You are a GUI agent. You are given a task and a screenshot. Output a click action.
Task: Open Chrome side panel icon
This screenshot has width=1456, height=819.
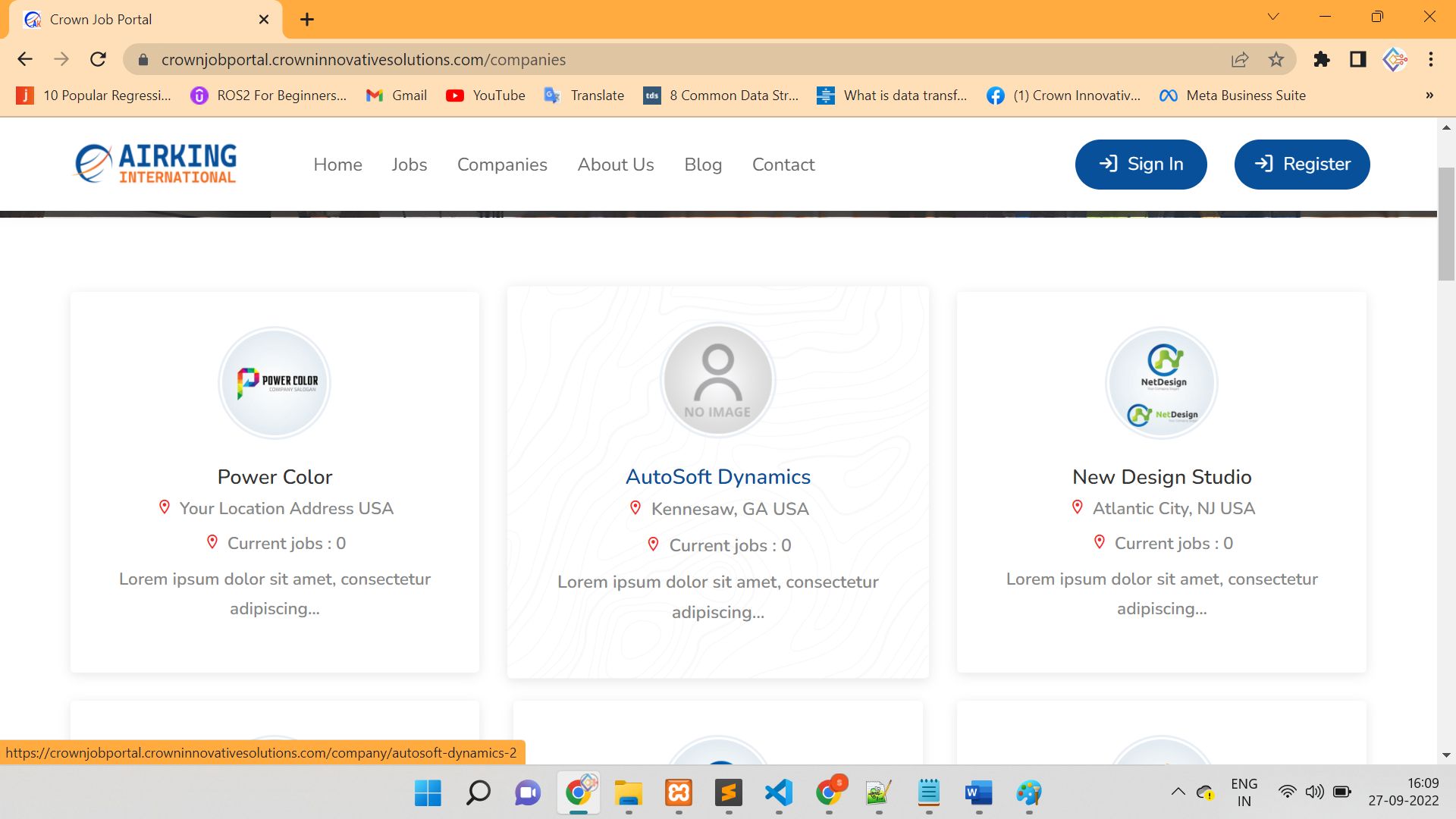coord(1357,59)
